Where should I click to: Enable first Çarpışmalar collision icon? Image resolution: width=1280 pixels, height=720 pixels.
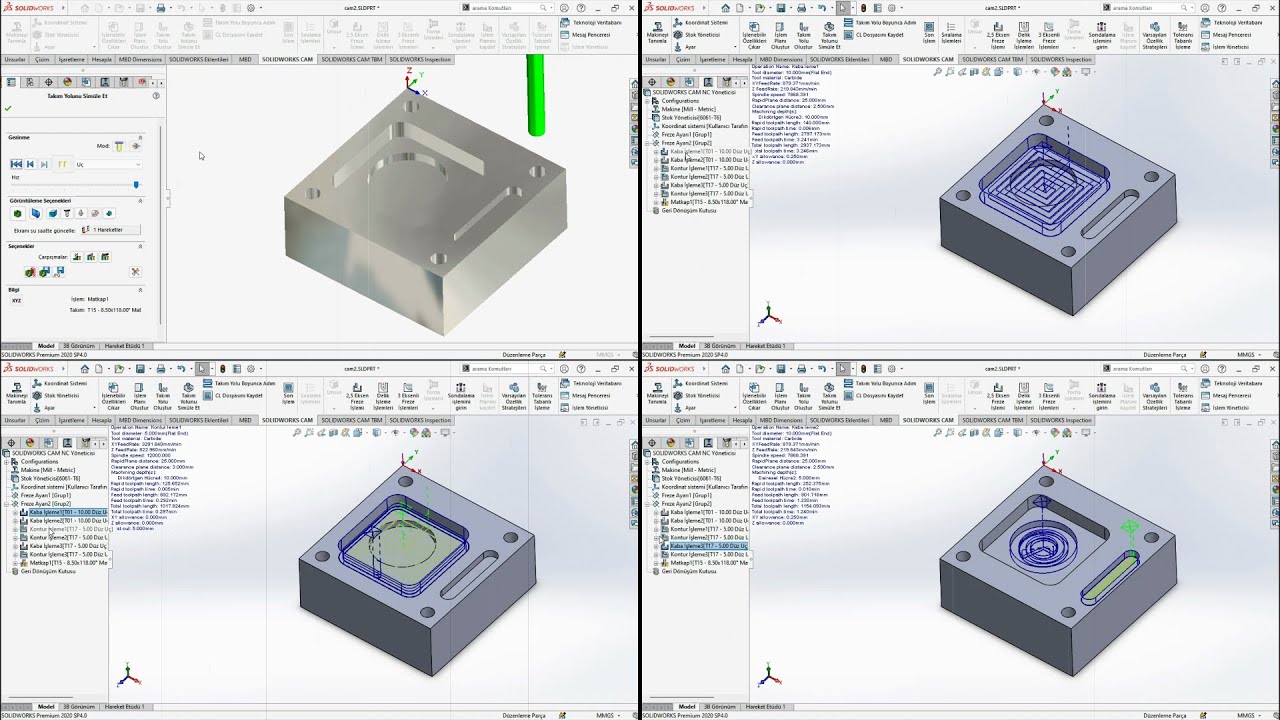click(78, 257)
